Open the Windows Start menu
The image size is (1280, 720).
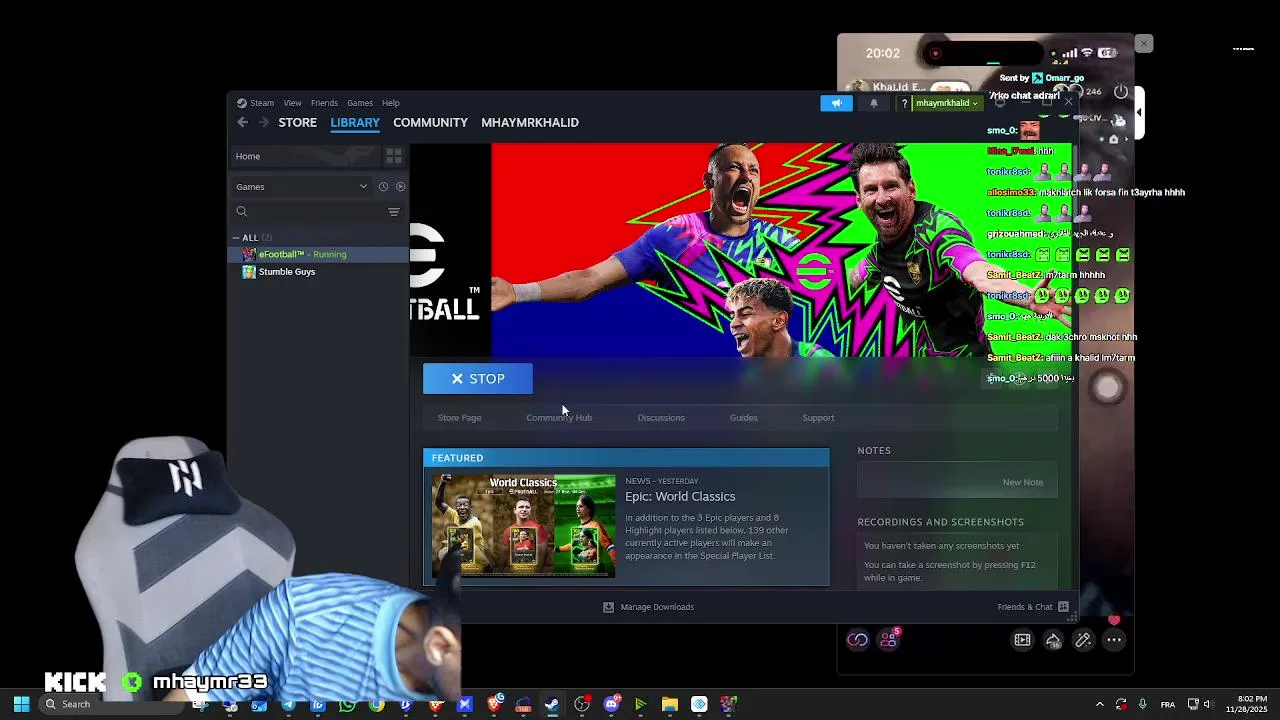[21, 704]
